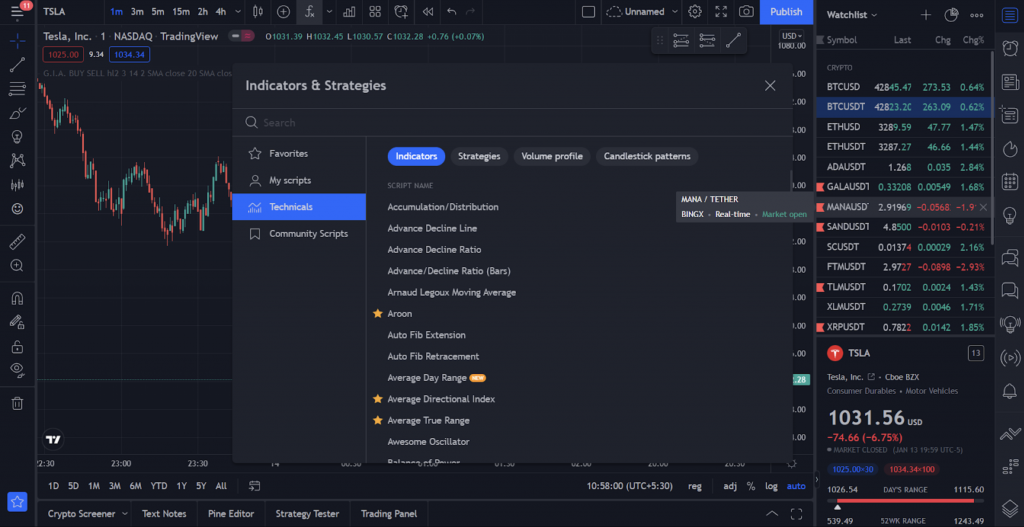Screen dimensions: 1024x527
Task: Click the bar replay rewind icon
Action: pos(428,12)
